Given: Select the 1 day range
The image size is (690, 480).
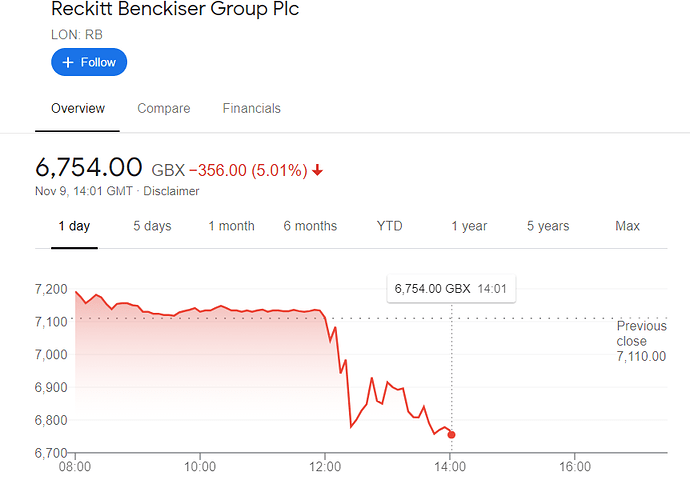Looking at the screenshot, I should pyautogui.click(x=74, y=226).
